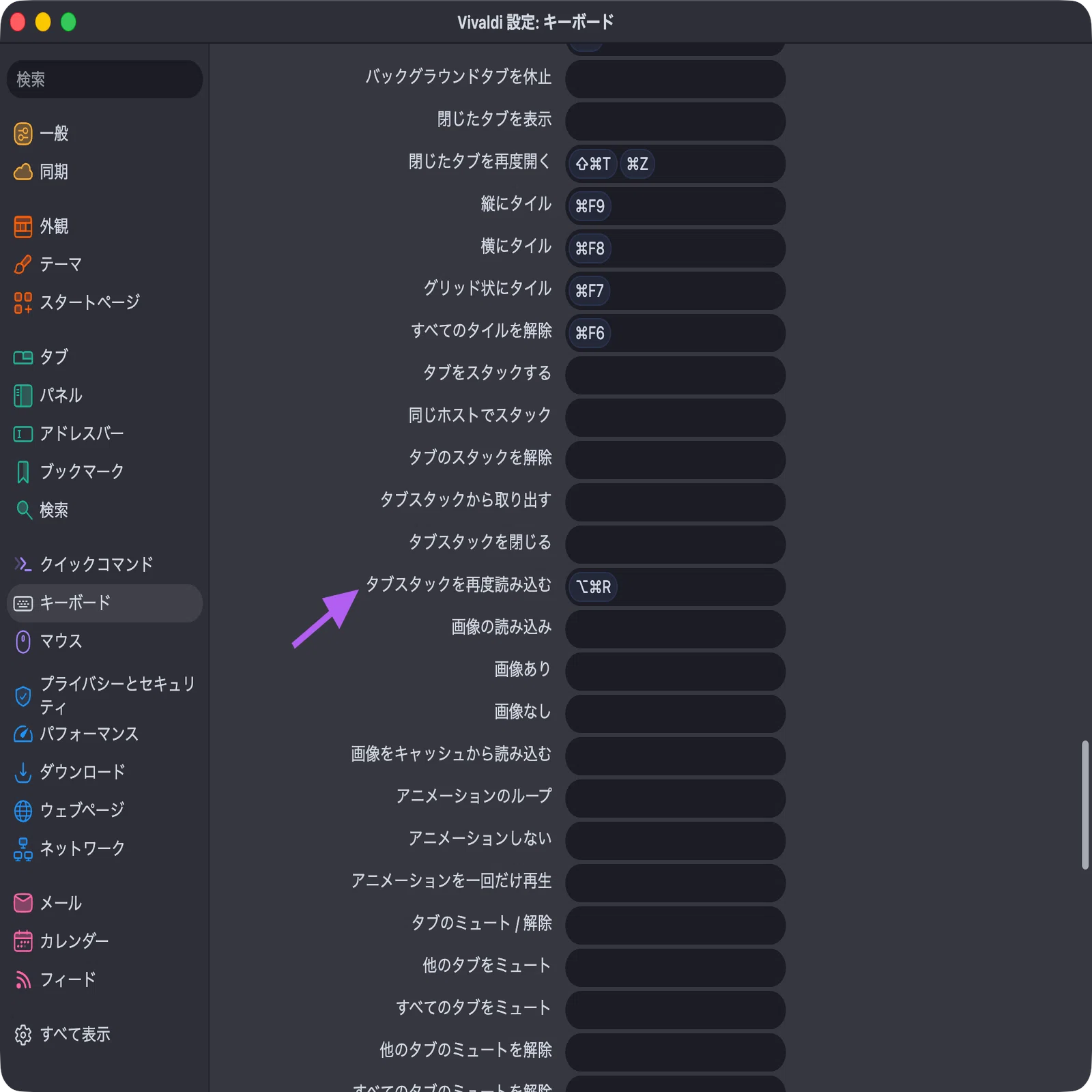Click the 同期 cloud icon
1092x1092 pixels.
tap(23, 172)
